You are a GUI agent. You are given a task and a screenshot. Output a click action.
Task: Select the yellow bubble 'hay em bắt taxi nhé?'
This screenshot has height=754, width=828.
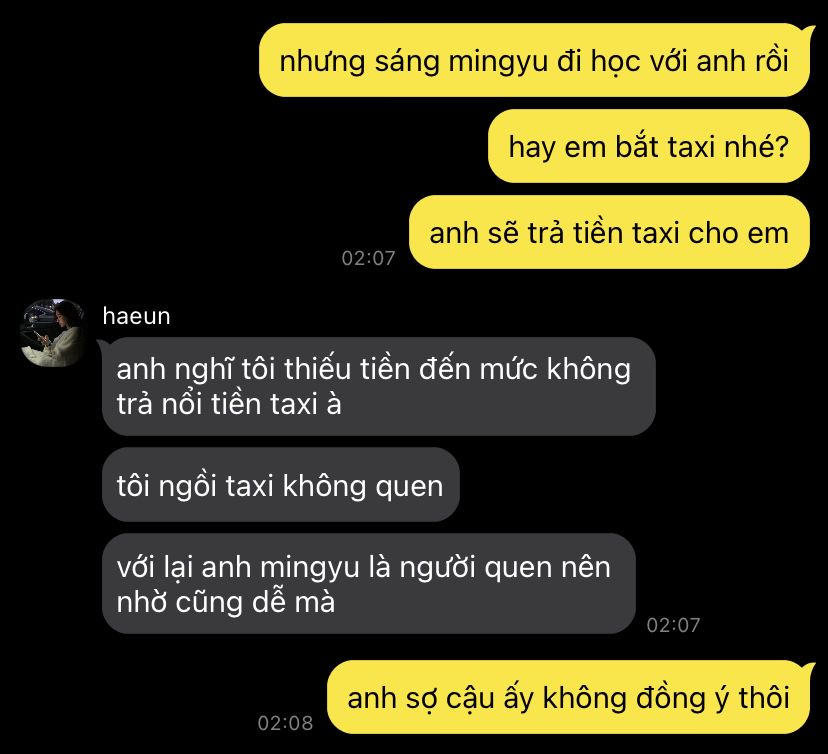tap(648, 146)
